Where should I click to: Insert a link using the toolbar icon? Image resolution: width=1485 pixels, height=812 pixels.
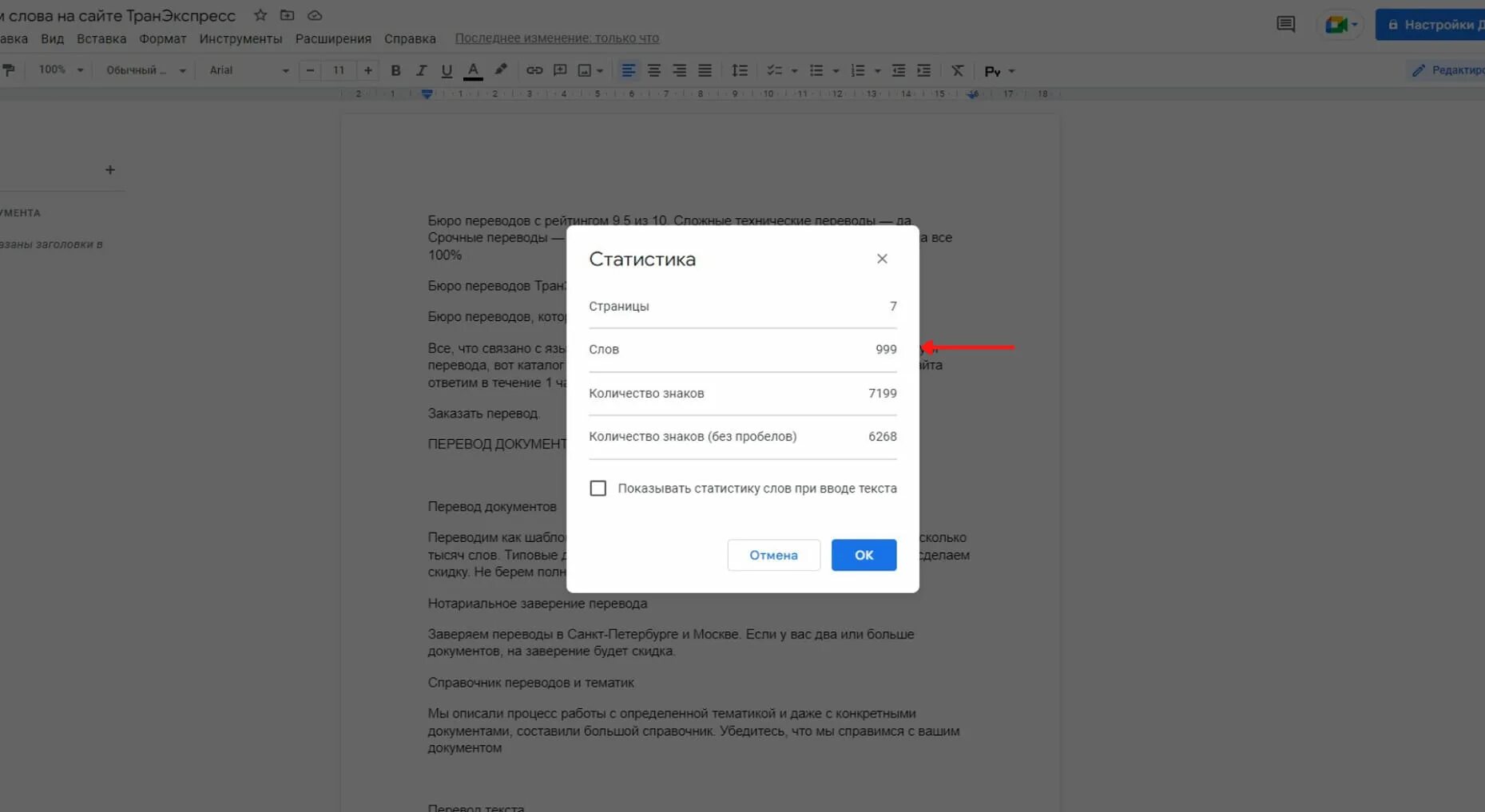coord(534,70)
